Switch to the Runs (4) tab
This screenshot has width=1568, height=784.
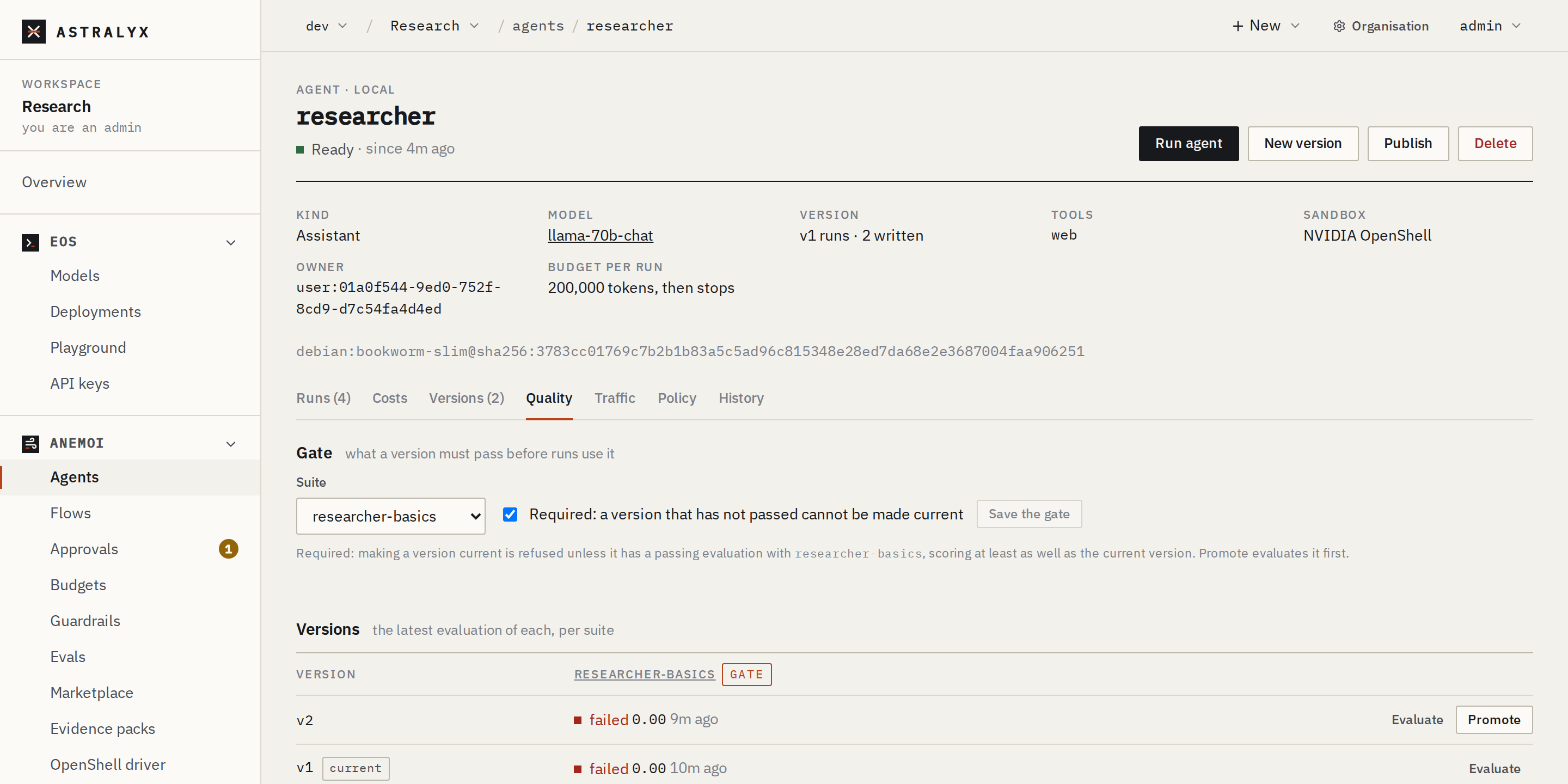323,398
